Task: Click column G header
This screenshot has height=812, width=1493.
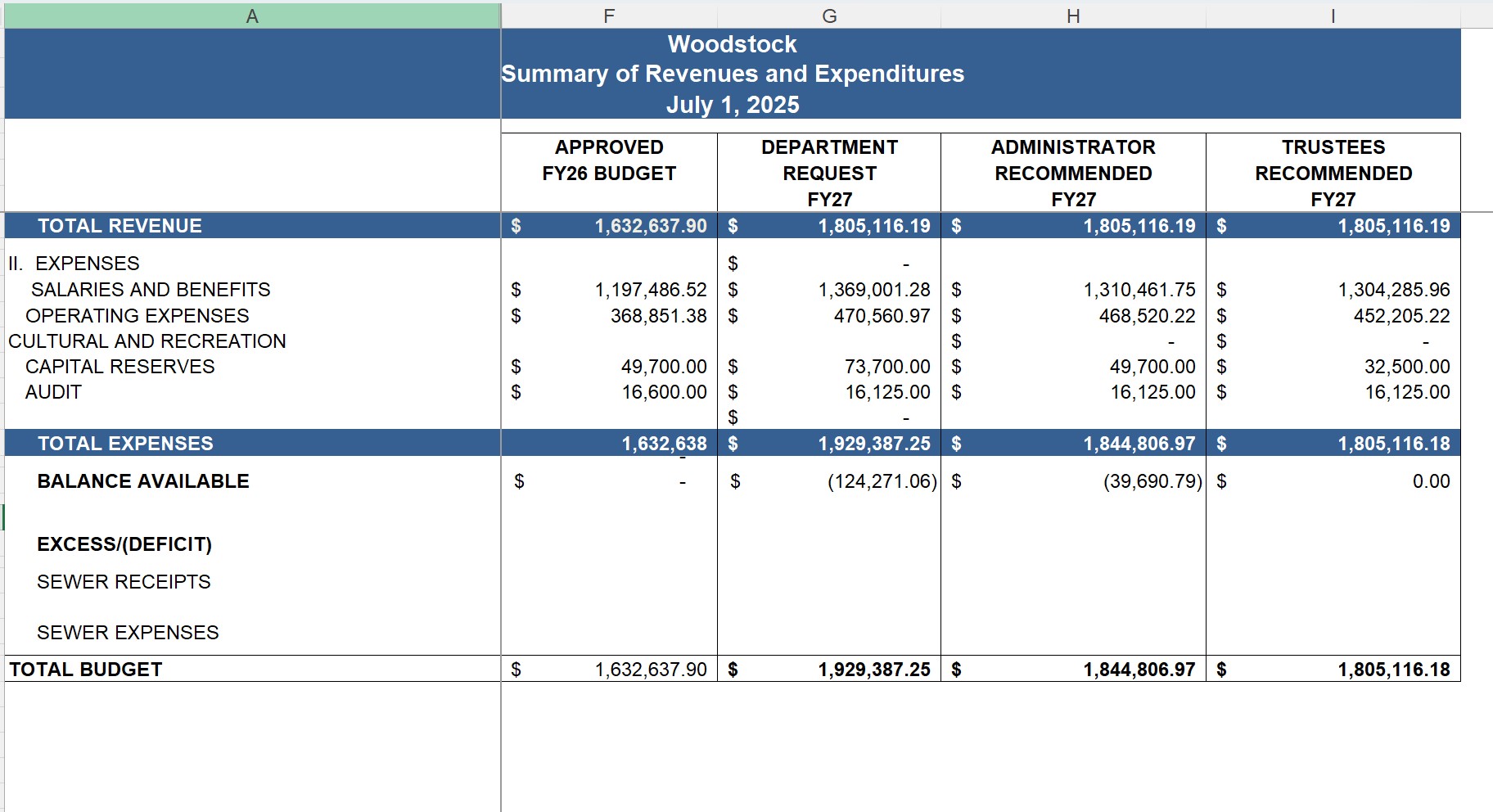Action: tap(828, 16)
